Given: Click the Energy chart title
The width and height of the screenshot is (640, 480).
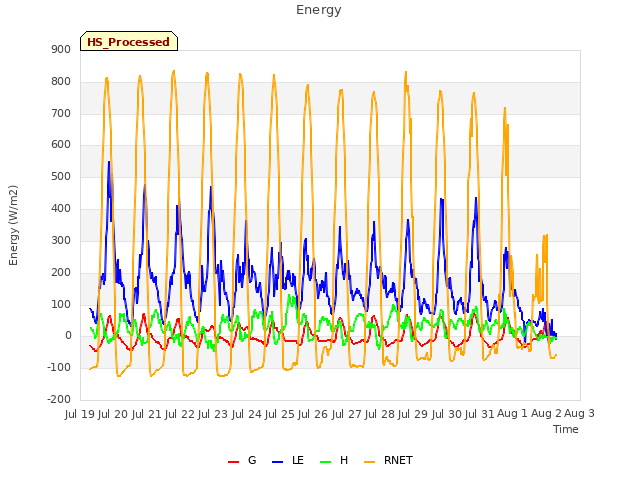Looking at the screenshot, I should pos(319,10).
